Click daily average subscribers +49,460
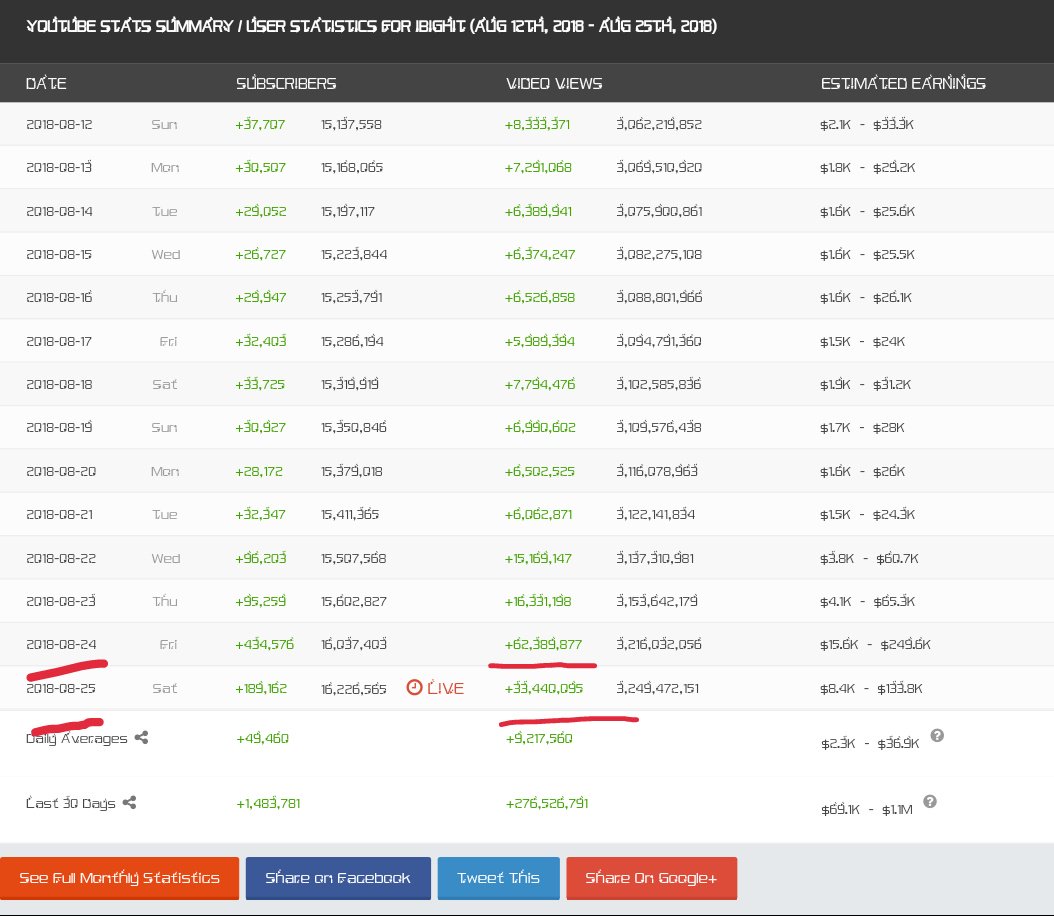This screenshot has width=1054, height=916. (x=262, y=738)
